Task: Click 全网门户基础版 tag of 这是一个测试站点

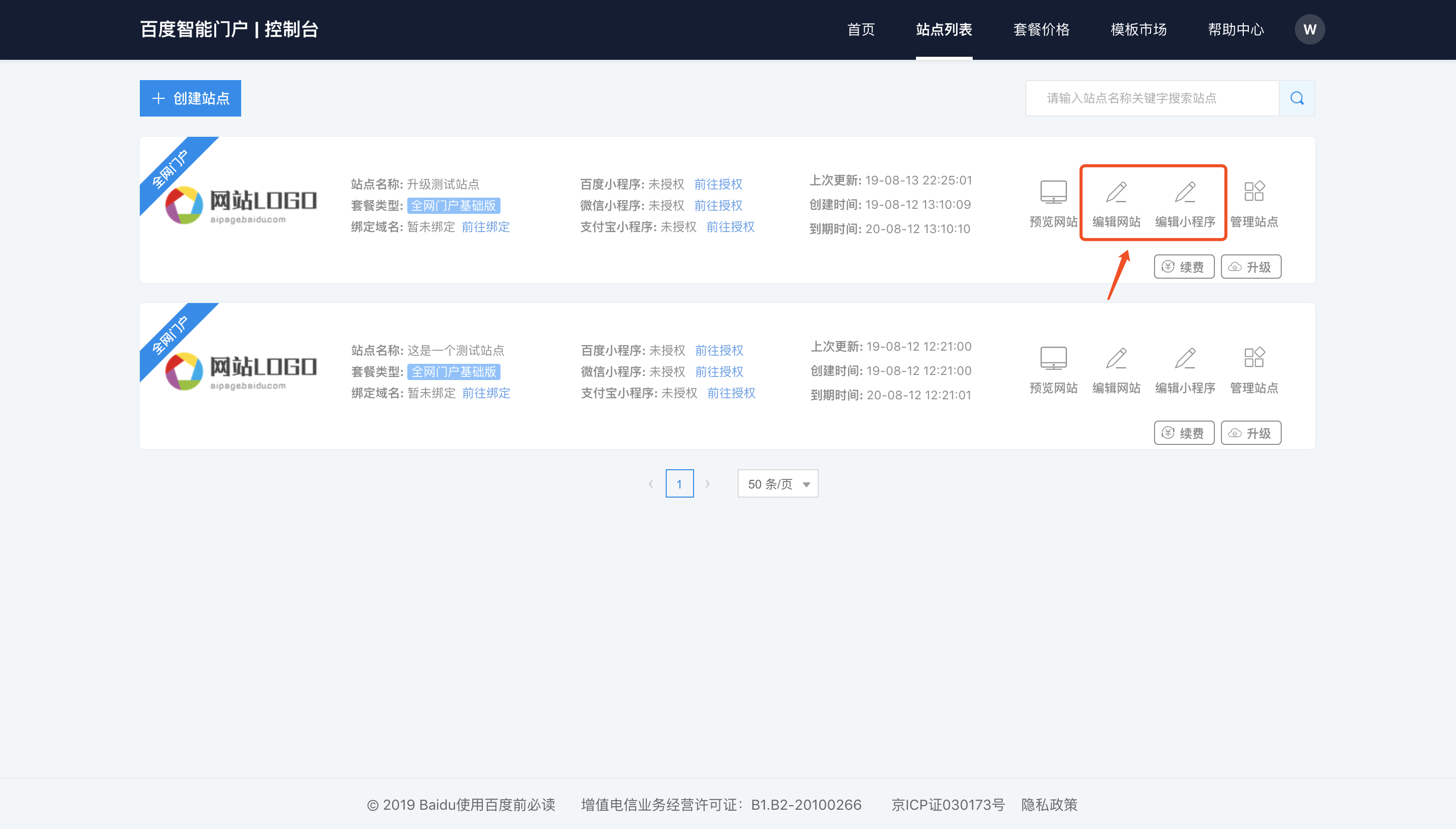Action: tap(454, 372)
